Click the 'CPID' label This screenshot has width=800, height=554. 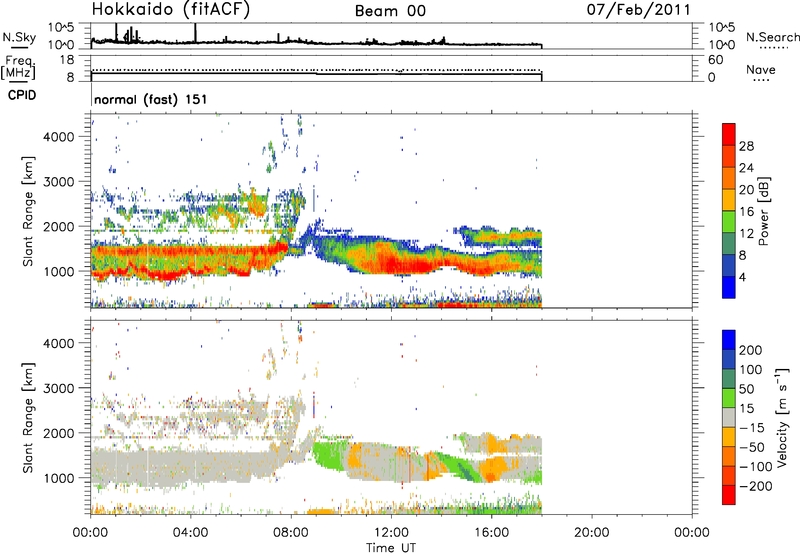coord(22,95)
